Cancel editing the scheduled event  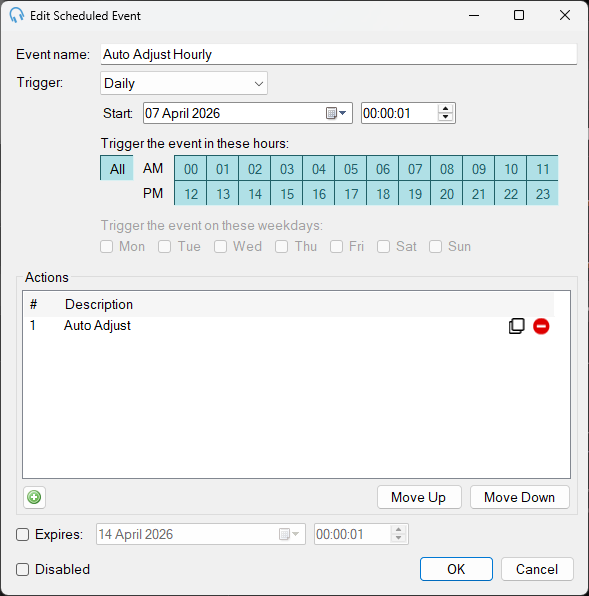[537, 569]
